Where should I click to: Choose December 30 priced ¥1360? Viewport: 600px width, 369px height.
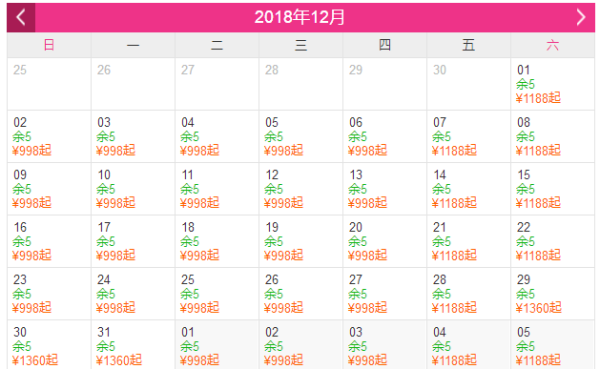(x=49, y=345)
